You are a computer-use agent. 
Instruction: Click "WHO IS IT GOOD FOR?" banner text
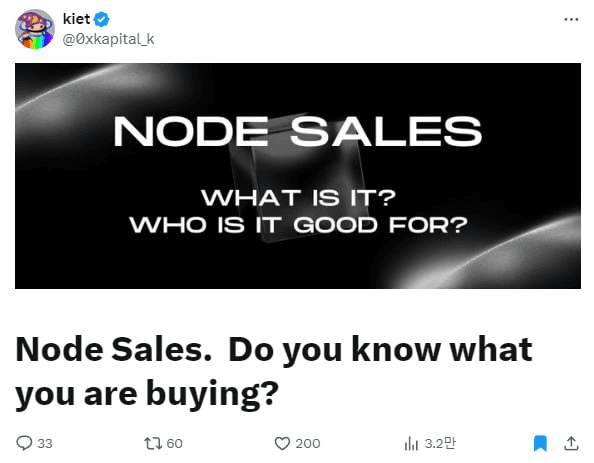click(299, 225)
